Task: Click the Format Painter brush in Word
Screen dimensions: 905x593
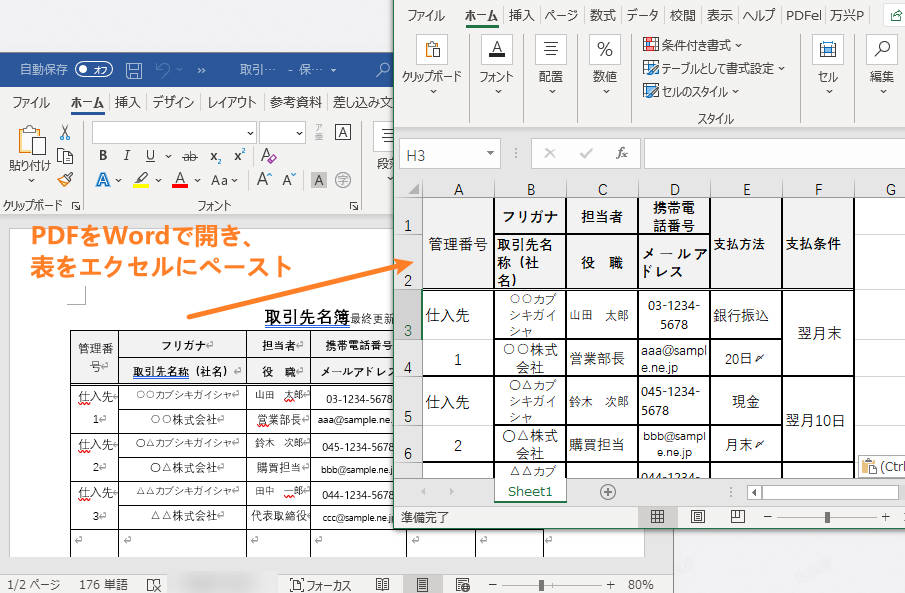Action: coord(65,180)
